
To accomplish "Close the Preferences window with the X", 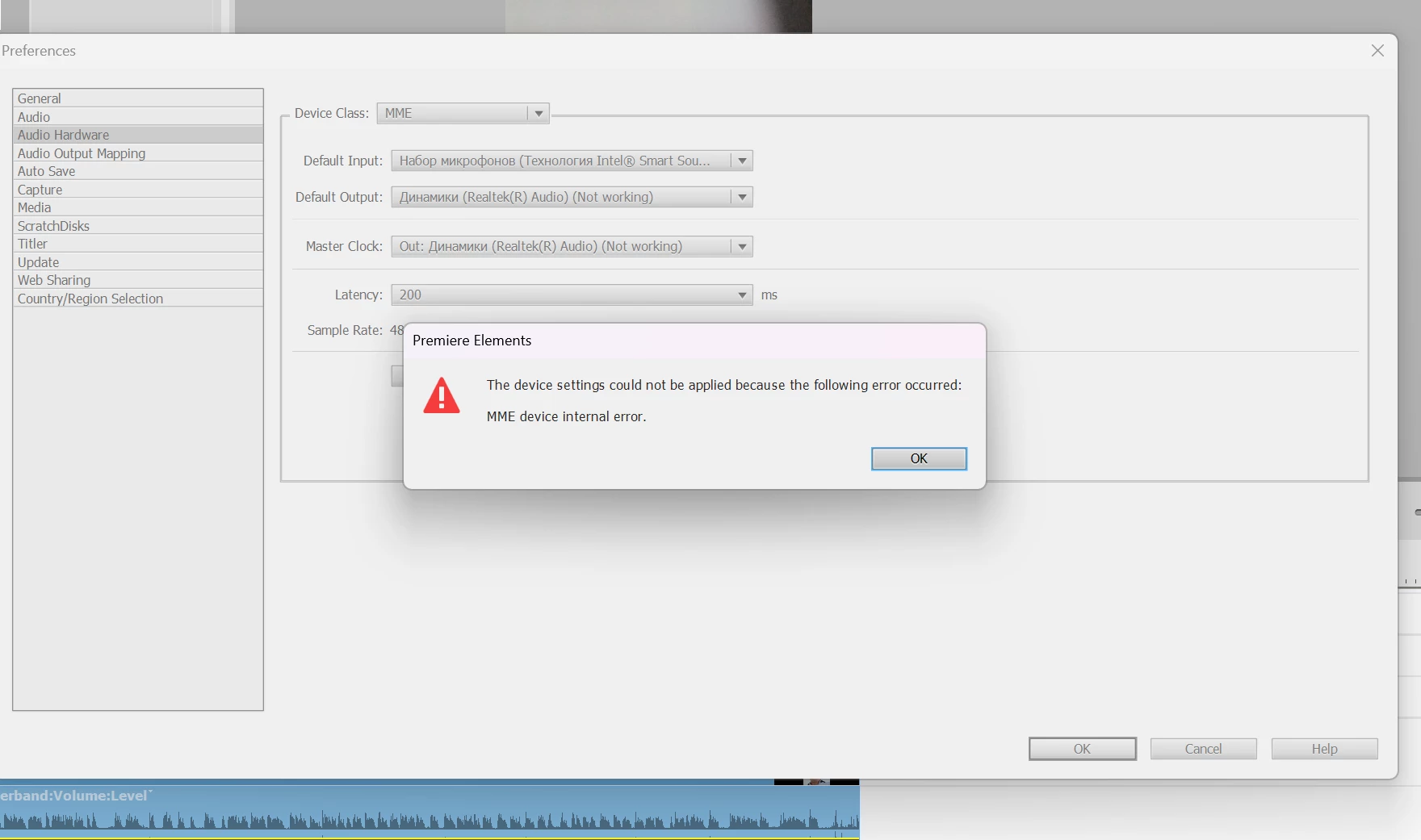I will (1377, 51).
